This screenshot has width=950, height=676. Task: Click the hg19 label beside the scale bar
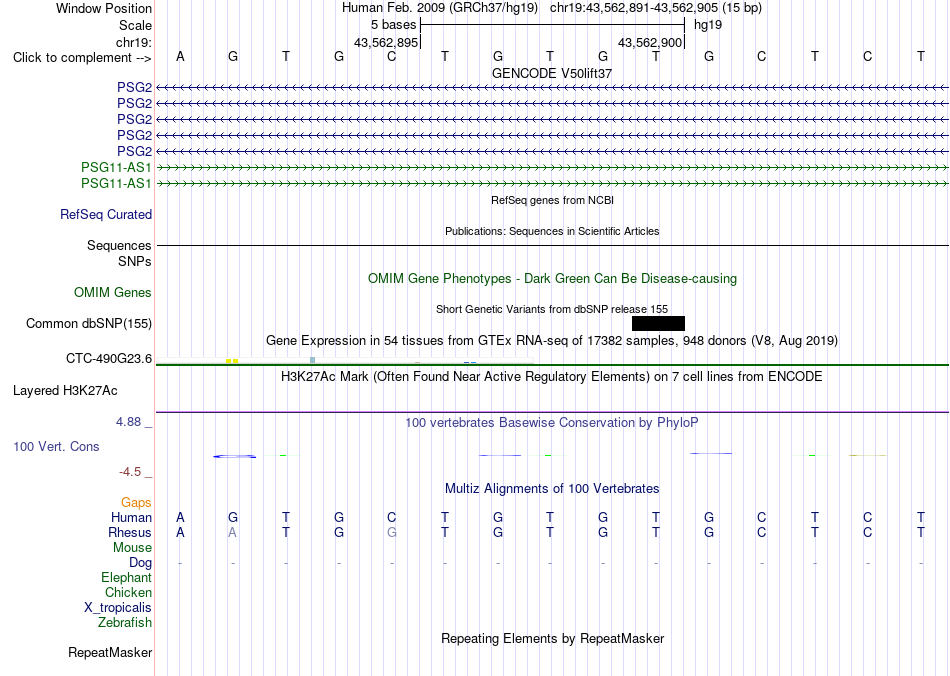(708, 25)
